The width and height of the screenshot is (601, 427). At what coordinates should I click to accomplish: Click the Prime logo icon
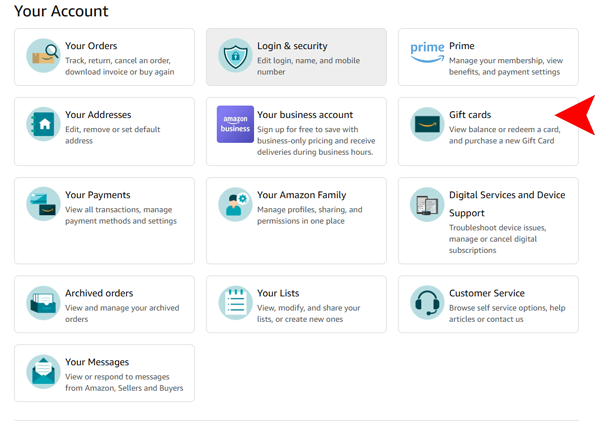(x=427, y=52)
